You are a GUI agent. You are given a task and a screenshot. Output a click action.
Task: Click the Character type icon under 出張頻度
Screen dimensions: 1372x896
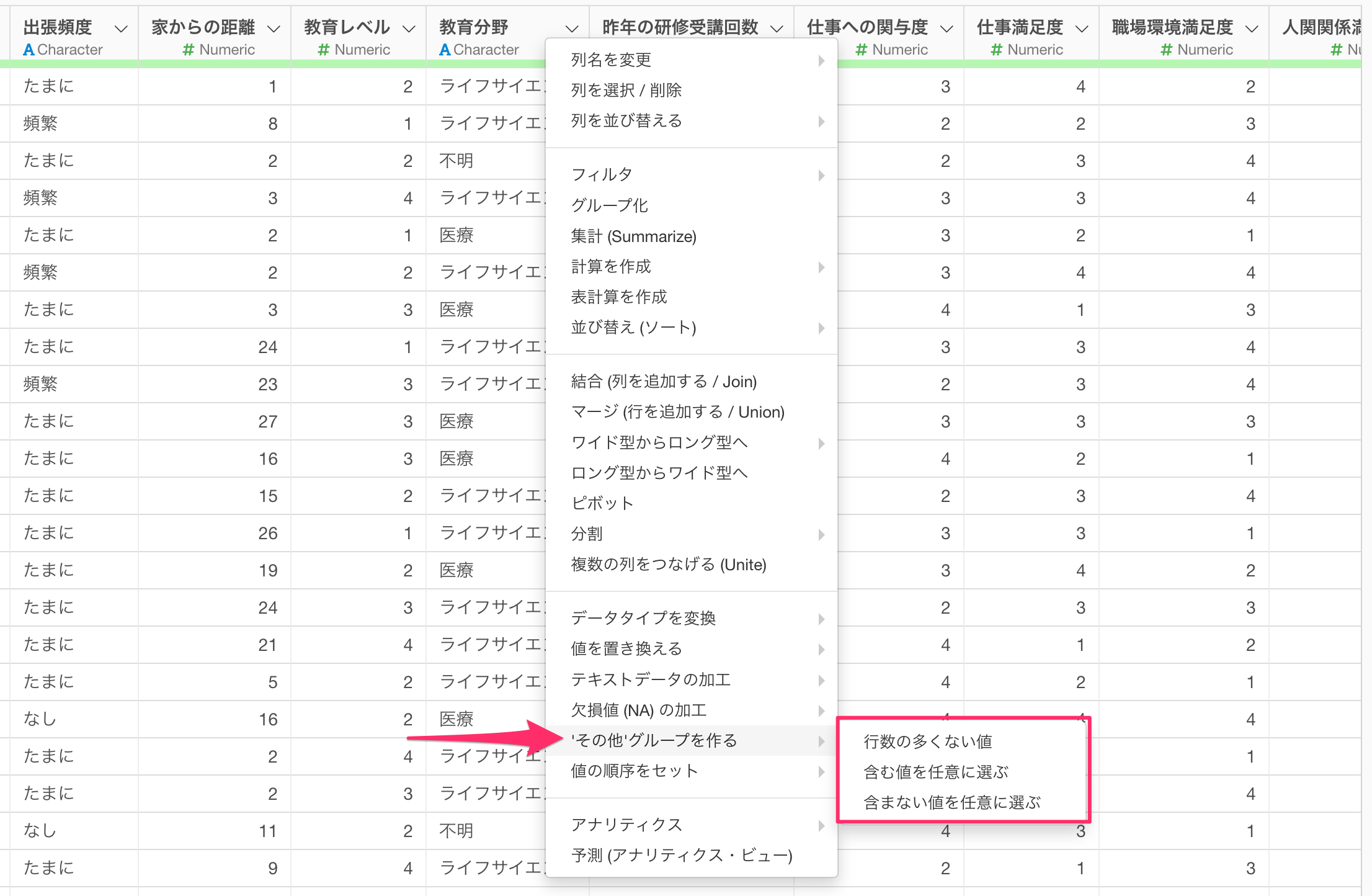(x=29, y=50)
